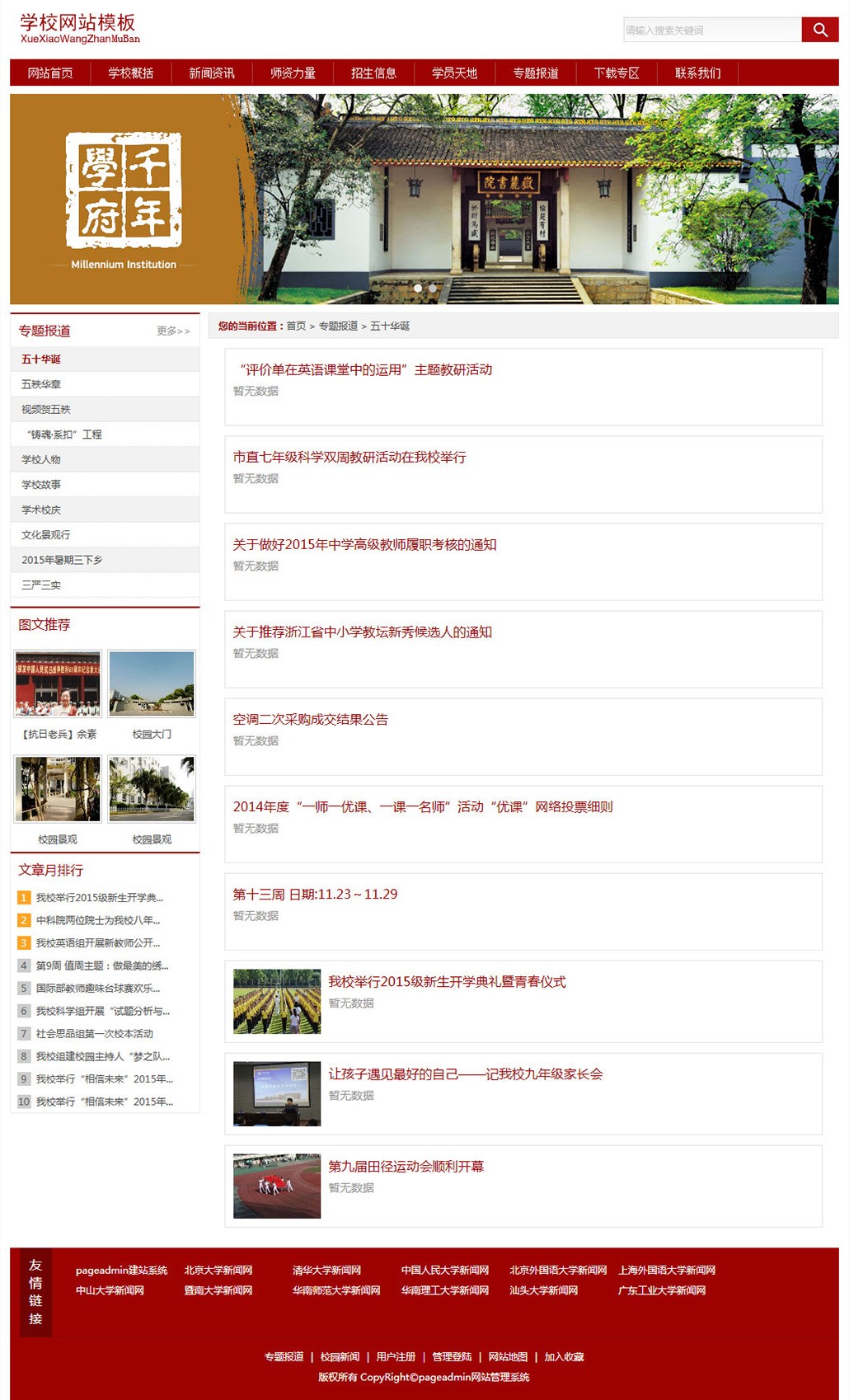This screenshot has height=1400, width=849.
Task: Click 首页 in the breadcrumb path
Action: coord(296,326)
